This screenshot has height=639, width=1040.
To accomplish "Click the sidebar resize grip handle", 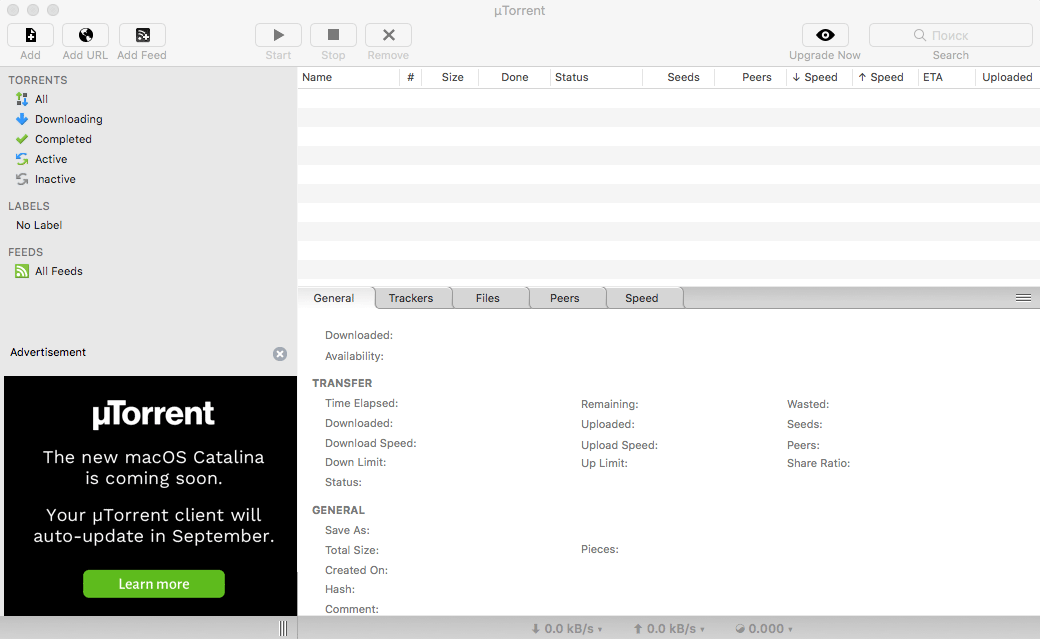I will point(284,628).
